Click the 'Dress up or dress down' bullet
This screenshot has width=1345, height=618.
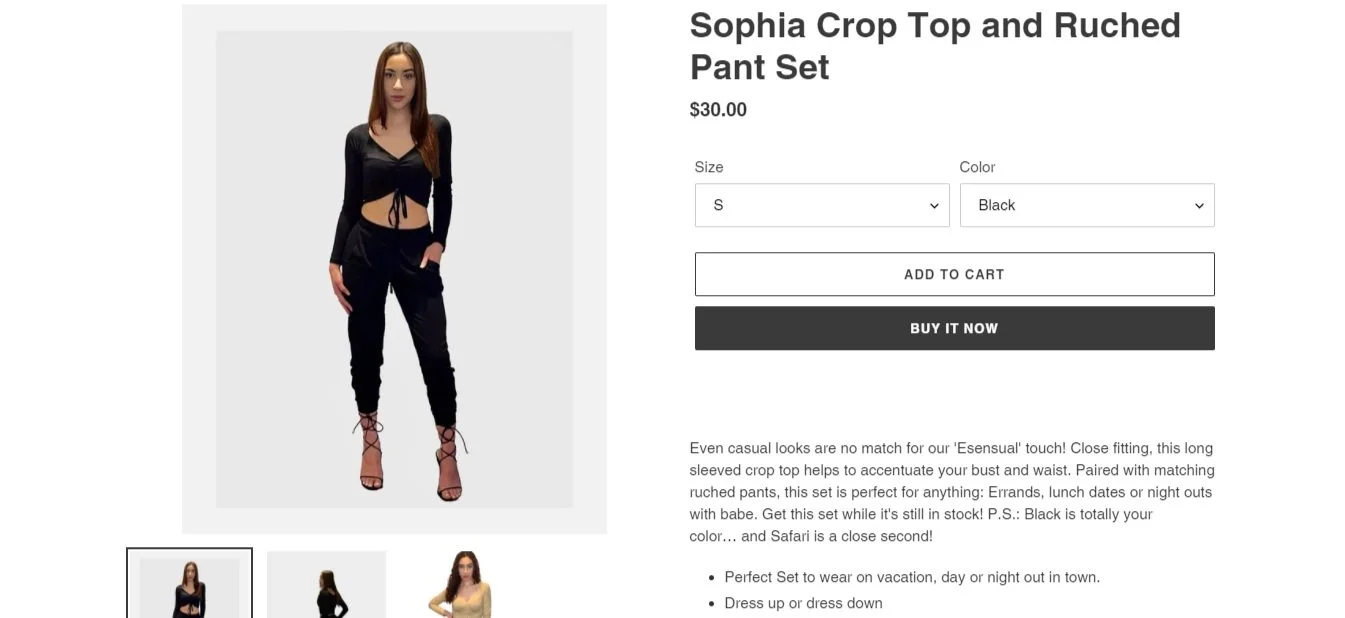tap(803, 603)
